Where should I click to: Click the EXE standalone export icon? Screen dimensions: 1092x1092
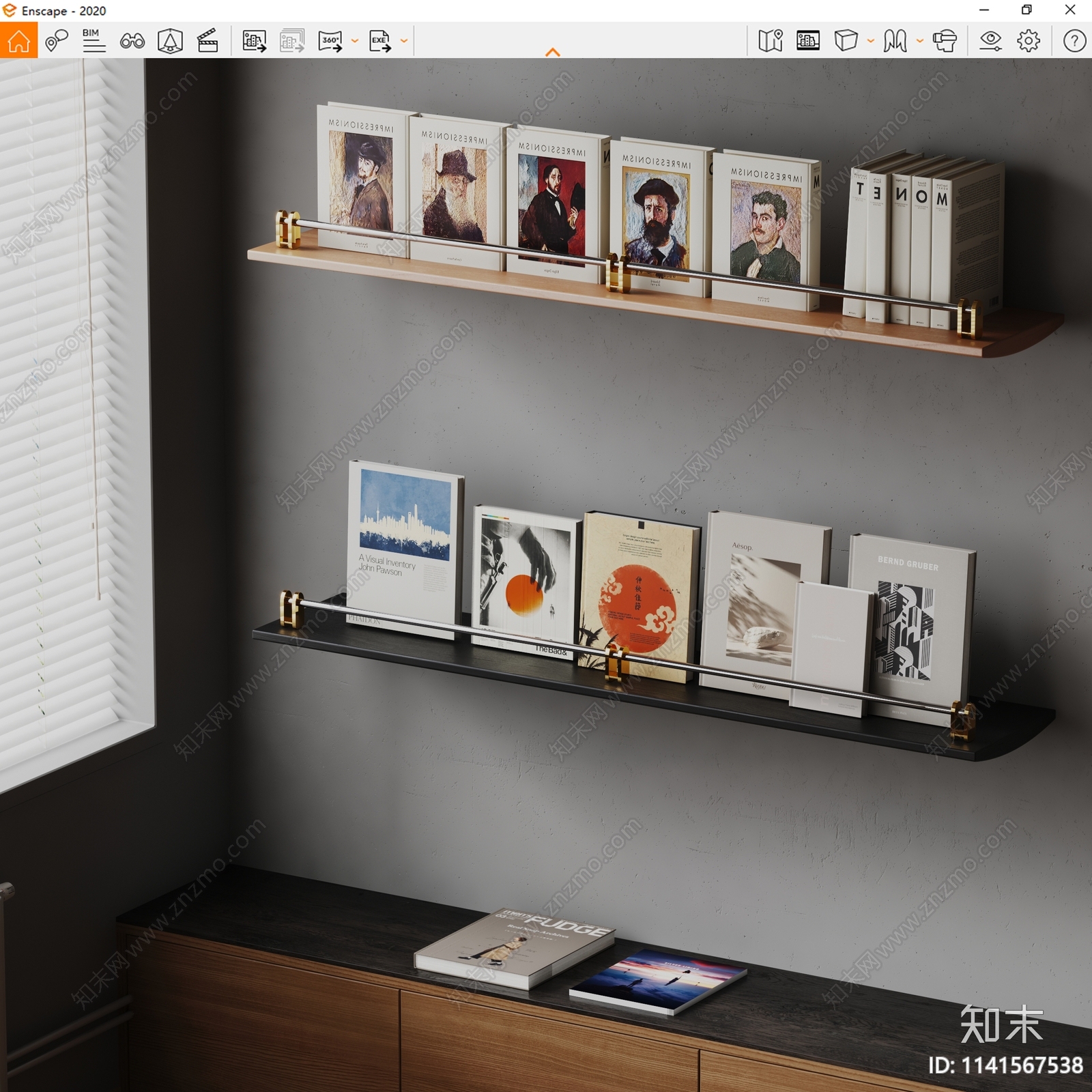380,41
